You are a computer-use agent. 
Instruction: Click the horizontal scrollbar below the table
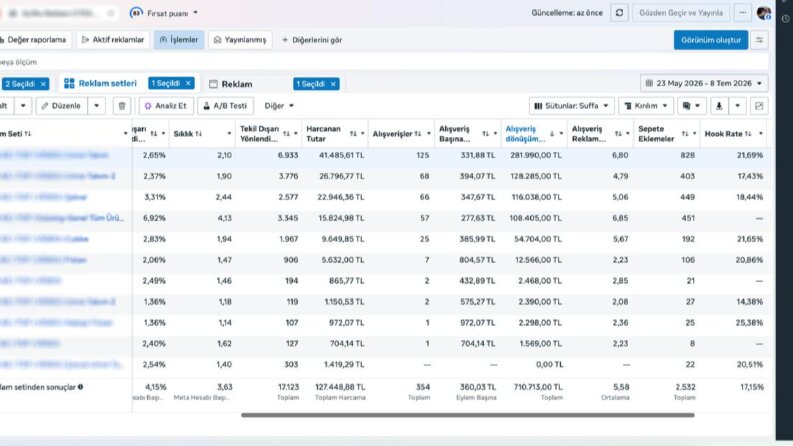(x=467, y=415)
